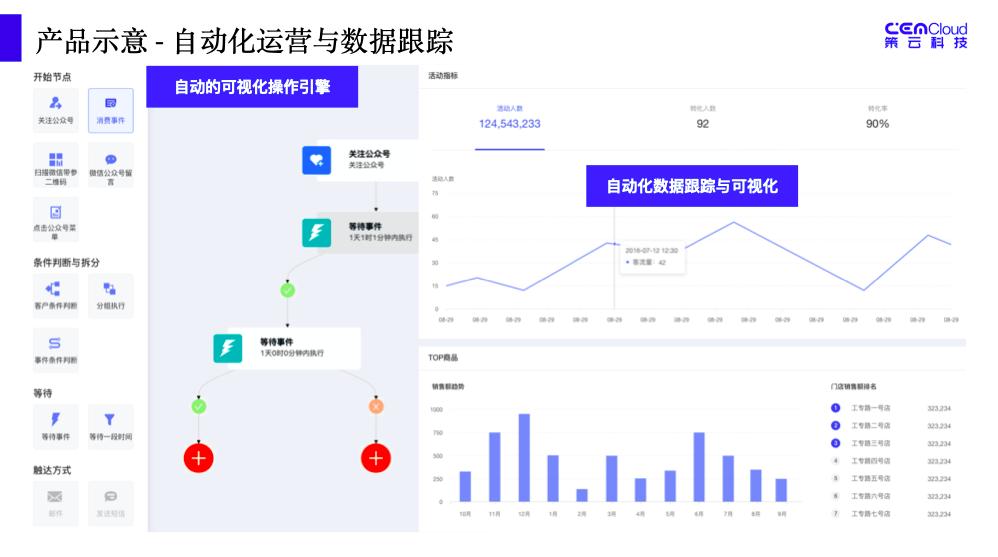
Task: Click the 条件判断与拆分 palette section header
Action: pos(66,262)
